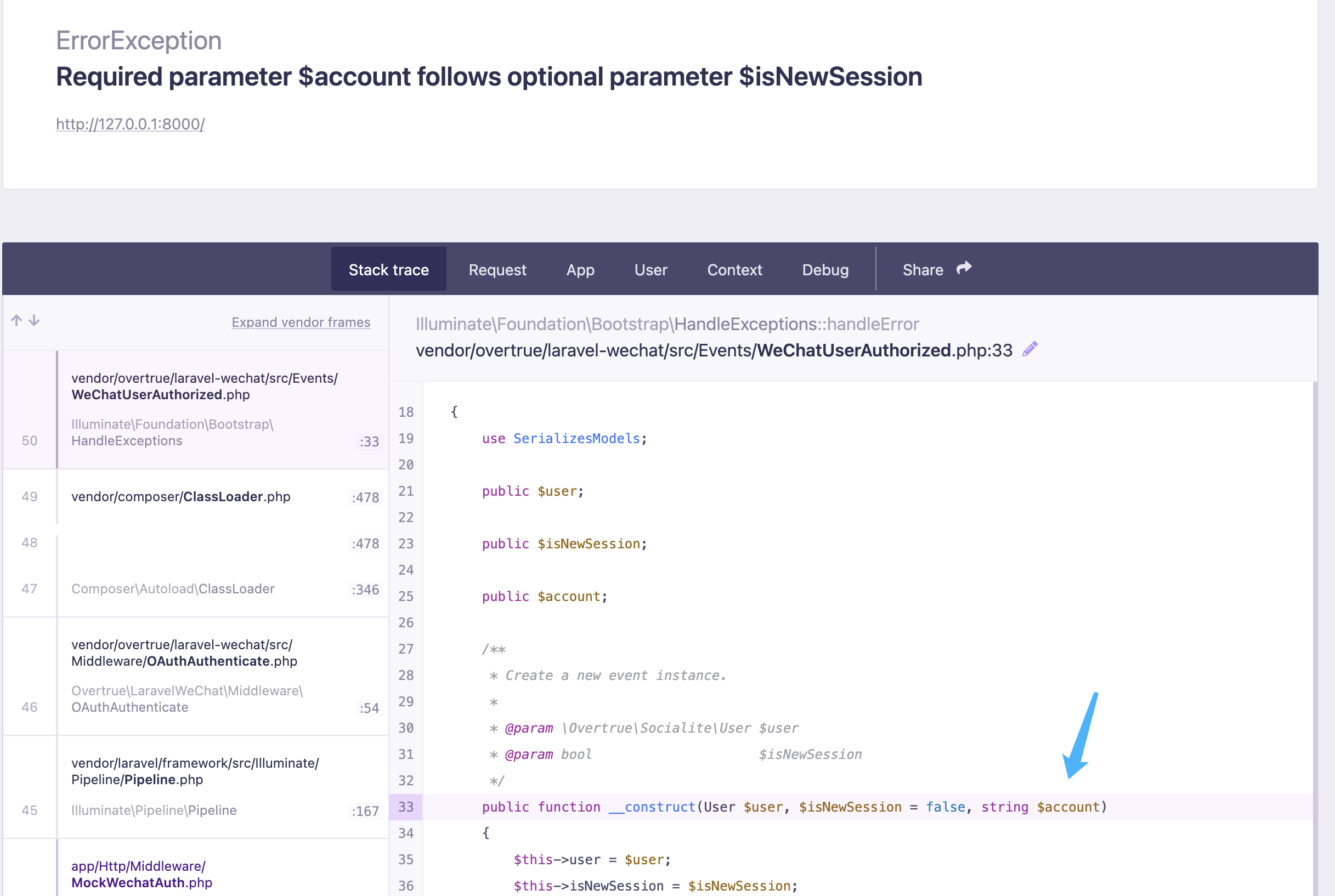Switch to the Request tab
1335x896 pixels.
point(496,269)
